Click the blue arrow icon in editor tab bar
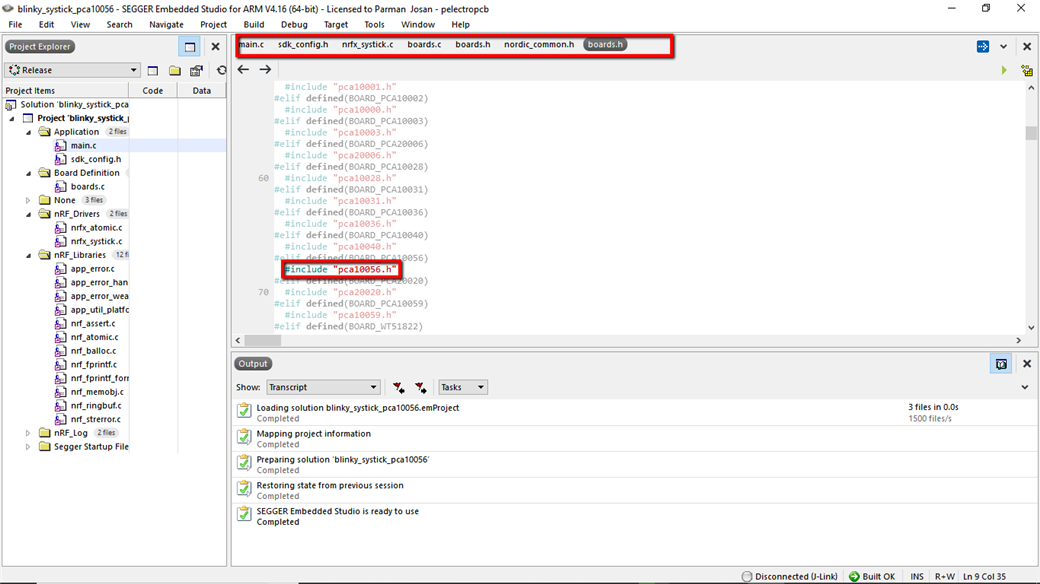Image resolution: width=1040 pixels, height=584 pixels. coord(982,46)
